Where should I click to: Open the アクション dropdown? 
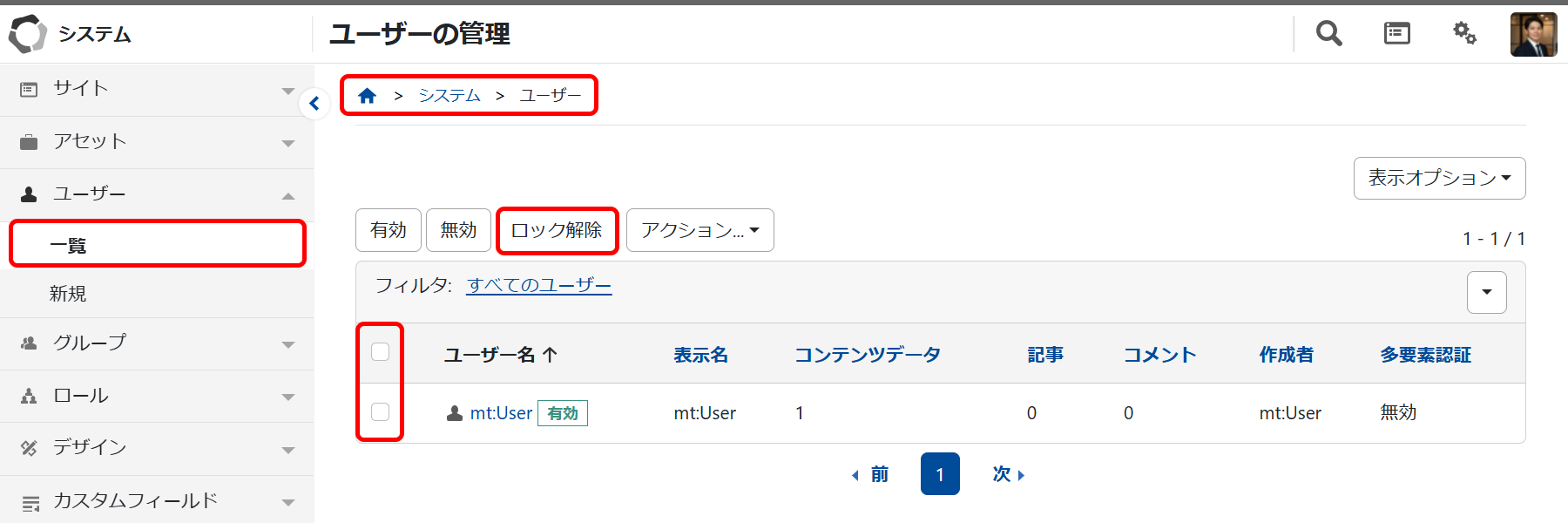pos(700,230)
